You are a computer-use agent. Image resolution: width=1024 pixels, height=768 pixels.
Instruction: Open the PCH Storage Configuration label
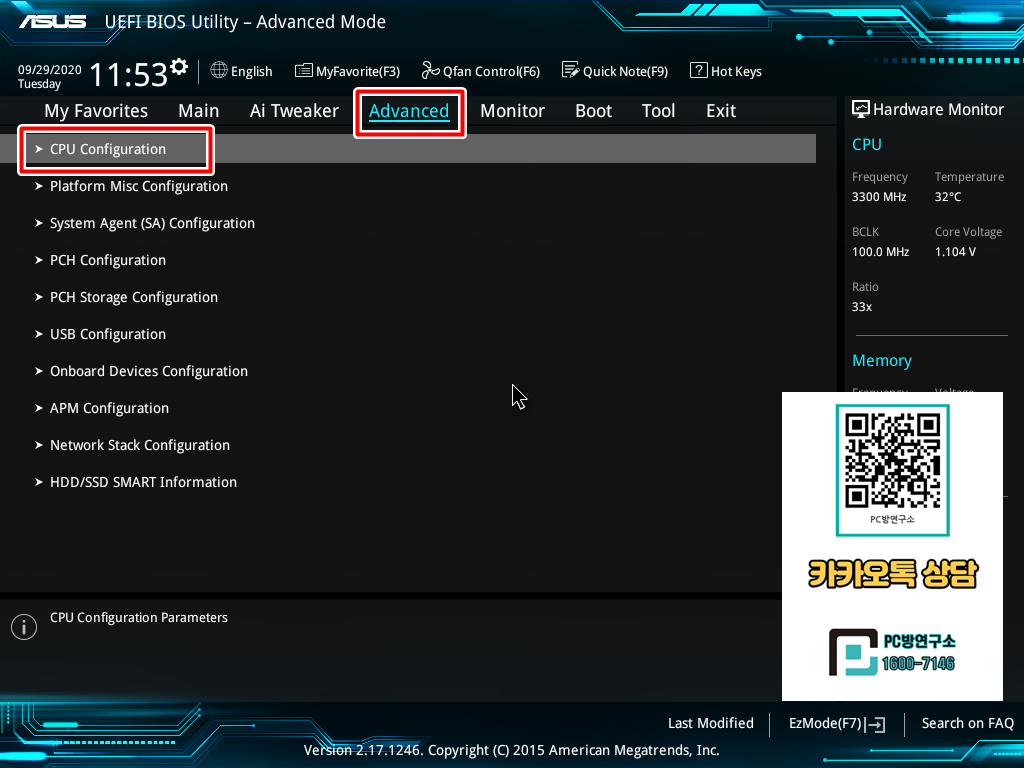coord(134,298)
